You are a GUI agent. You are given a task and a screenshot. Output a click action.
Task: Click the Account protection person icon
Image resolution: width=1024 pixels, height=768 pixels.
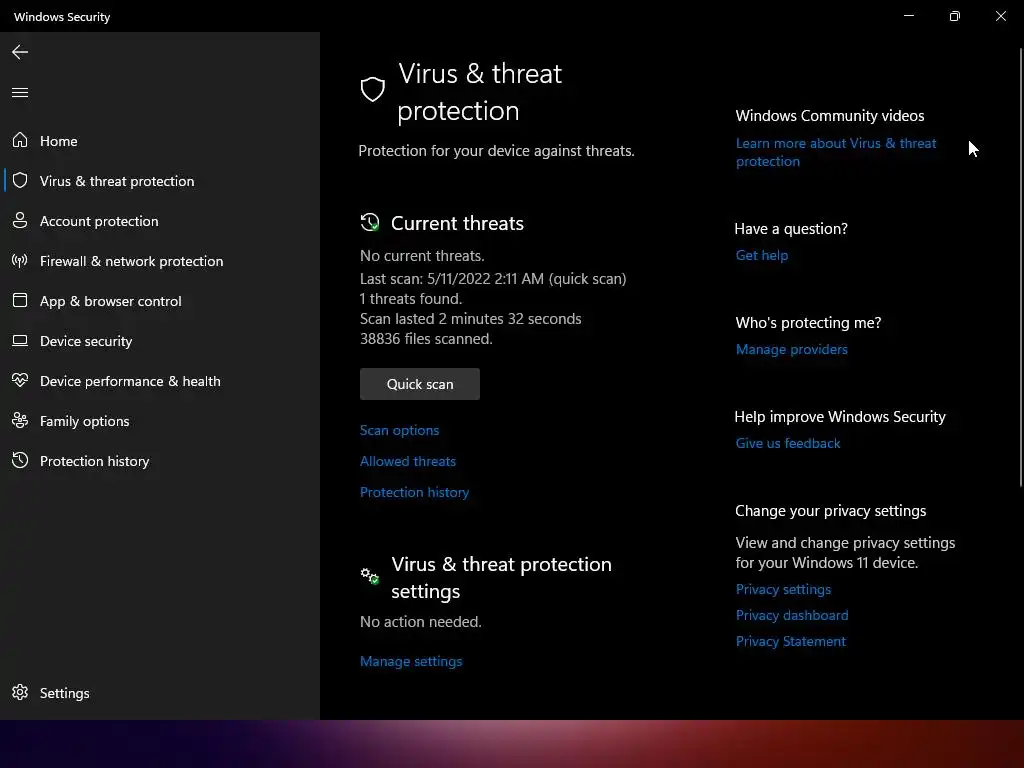20,221
